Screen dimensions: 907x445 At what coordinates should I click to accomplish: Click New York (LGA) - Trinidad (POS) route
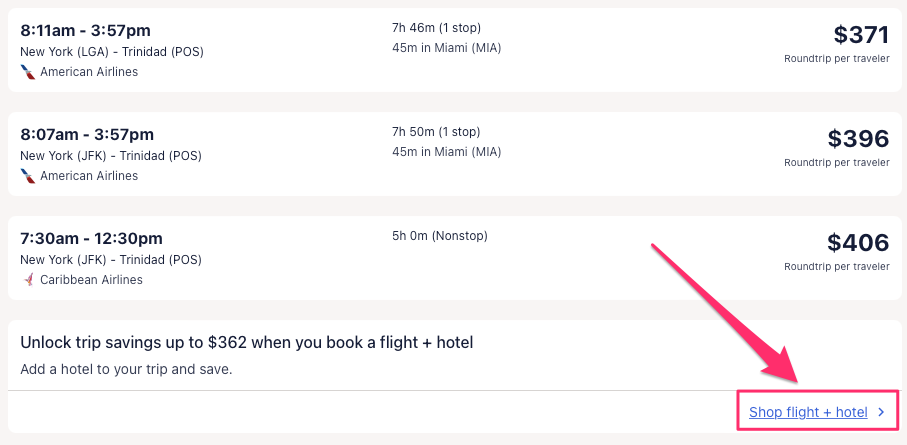pyautogui.click(x=111, y=52)
